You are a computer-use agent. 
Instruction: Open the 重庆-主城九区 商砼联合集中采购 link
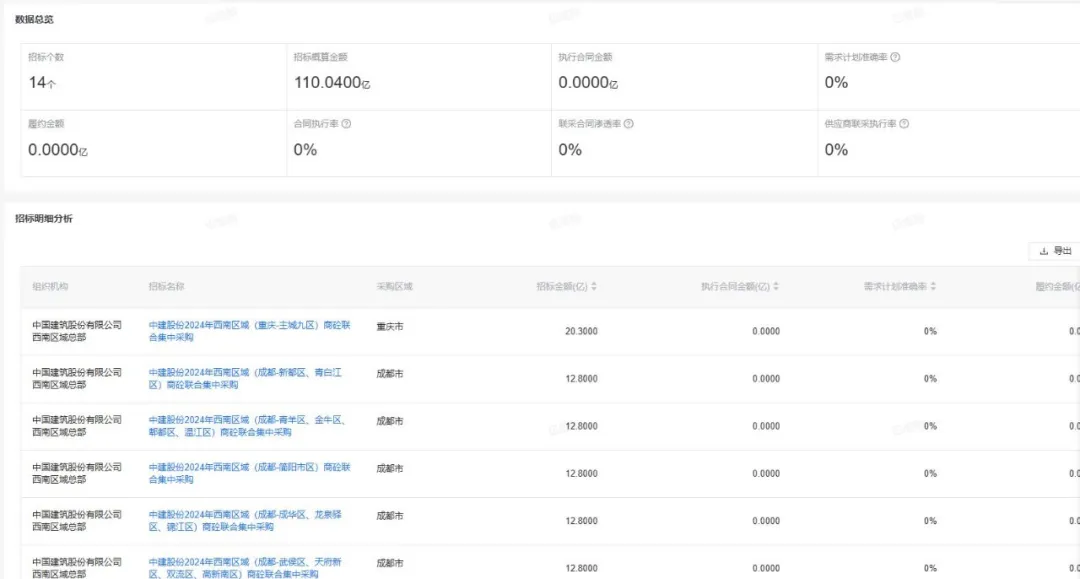pos(249,331)
